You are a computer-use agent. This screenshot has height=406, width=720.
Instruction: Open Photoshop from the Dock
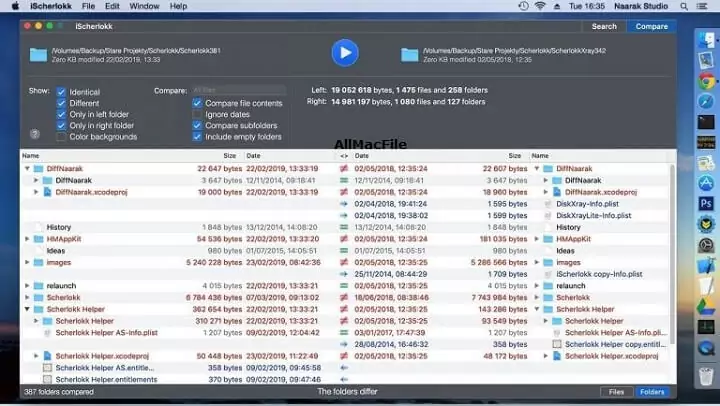pos(706,203)
